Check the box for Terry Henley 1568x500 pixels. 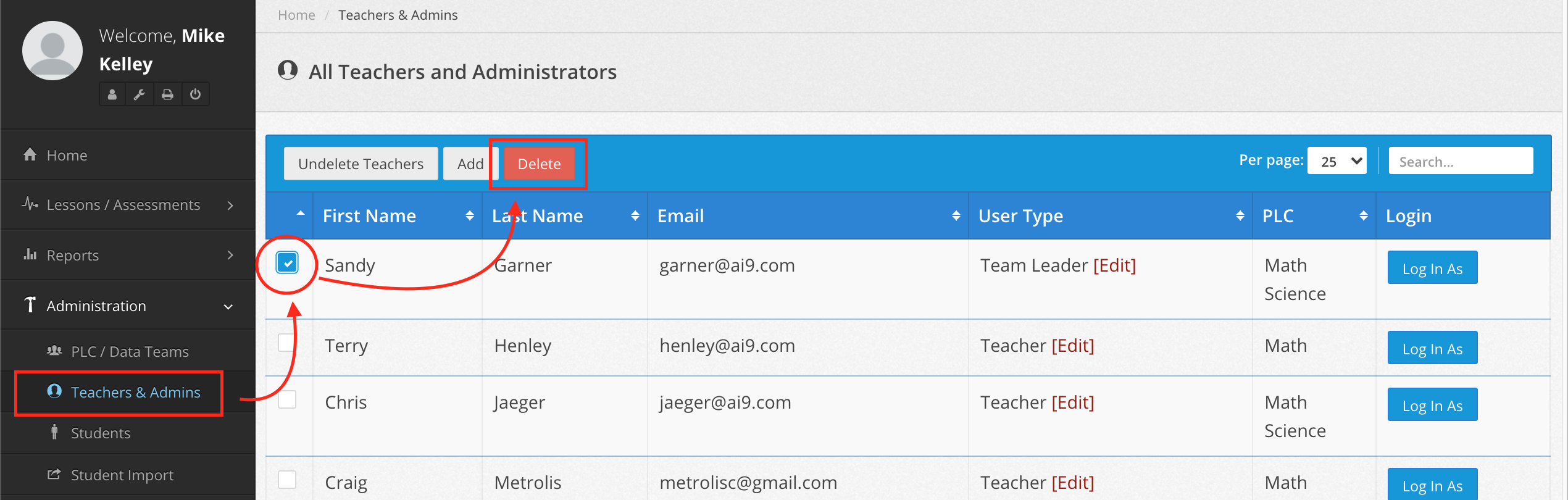[x=287, y=343]
